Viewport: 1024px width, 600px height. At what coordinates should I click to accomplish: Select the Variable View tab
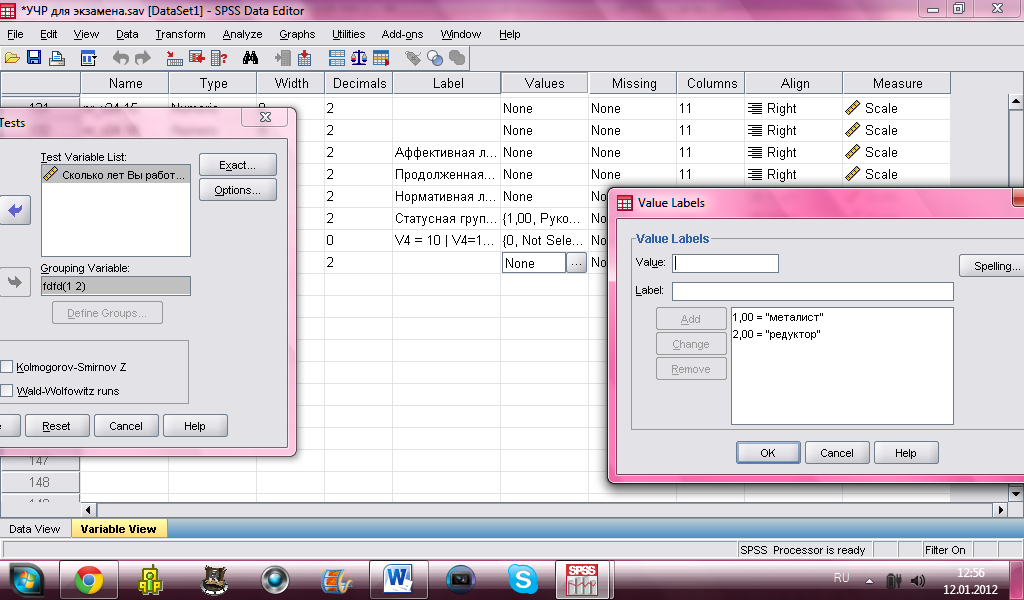118,529
